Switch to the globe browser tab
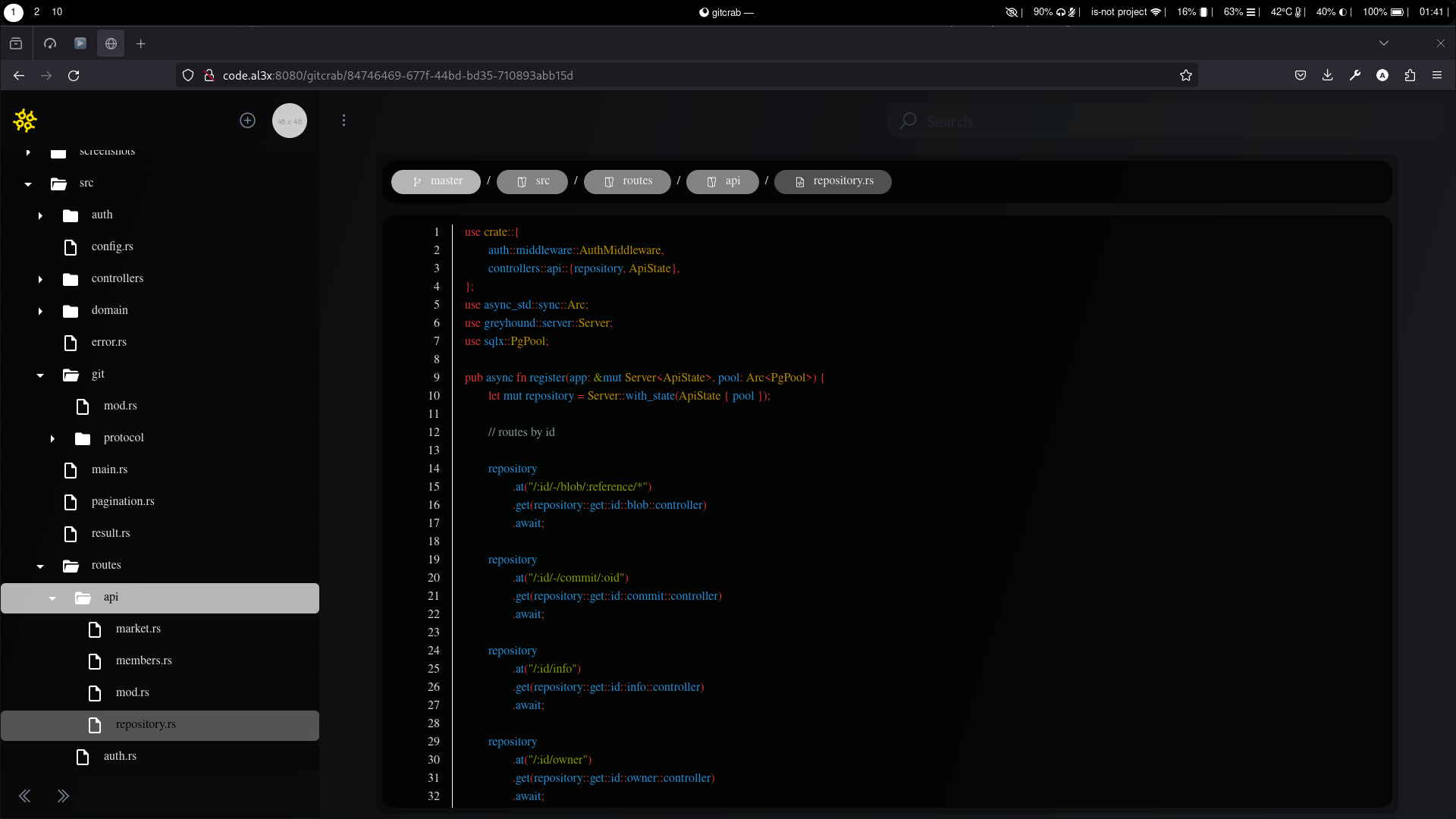The image size is (1456, 819). pyautogui.click(x=111, y=43)
